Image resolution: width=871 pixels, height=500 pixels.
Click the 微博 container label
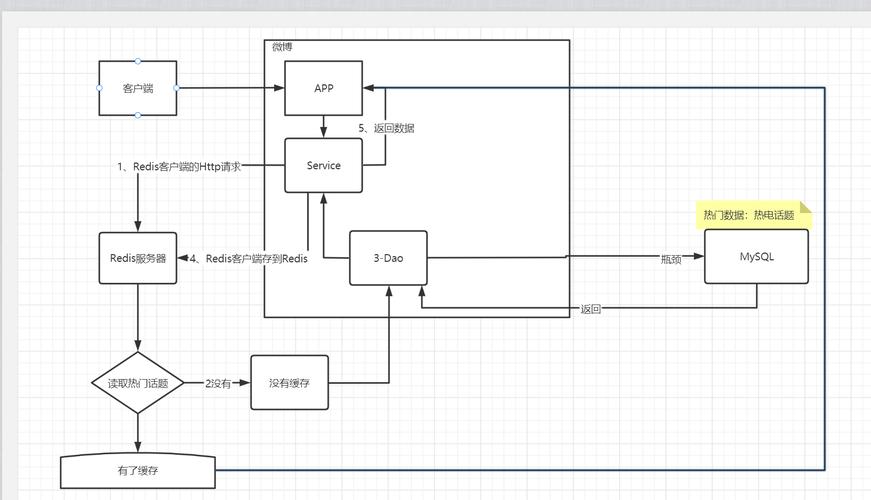pos(282,47)
